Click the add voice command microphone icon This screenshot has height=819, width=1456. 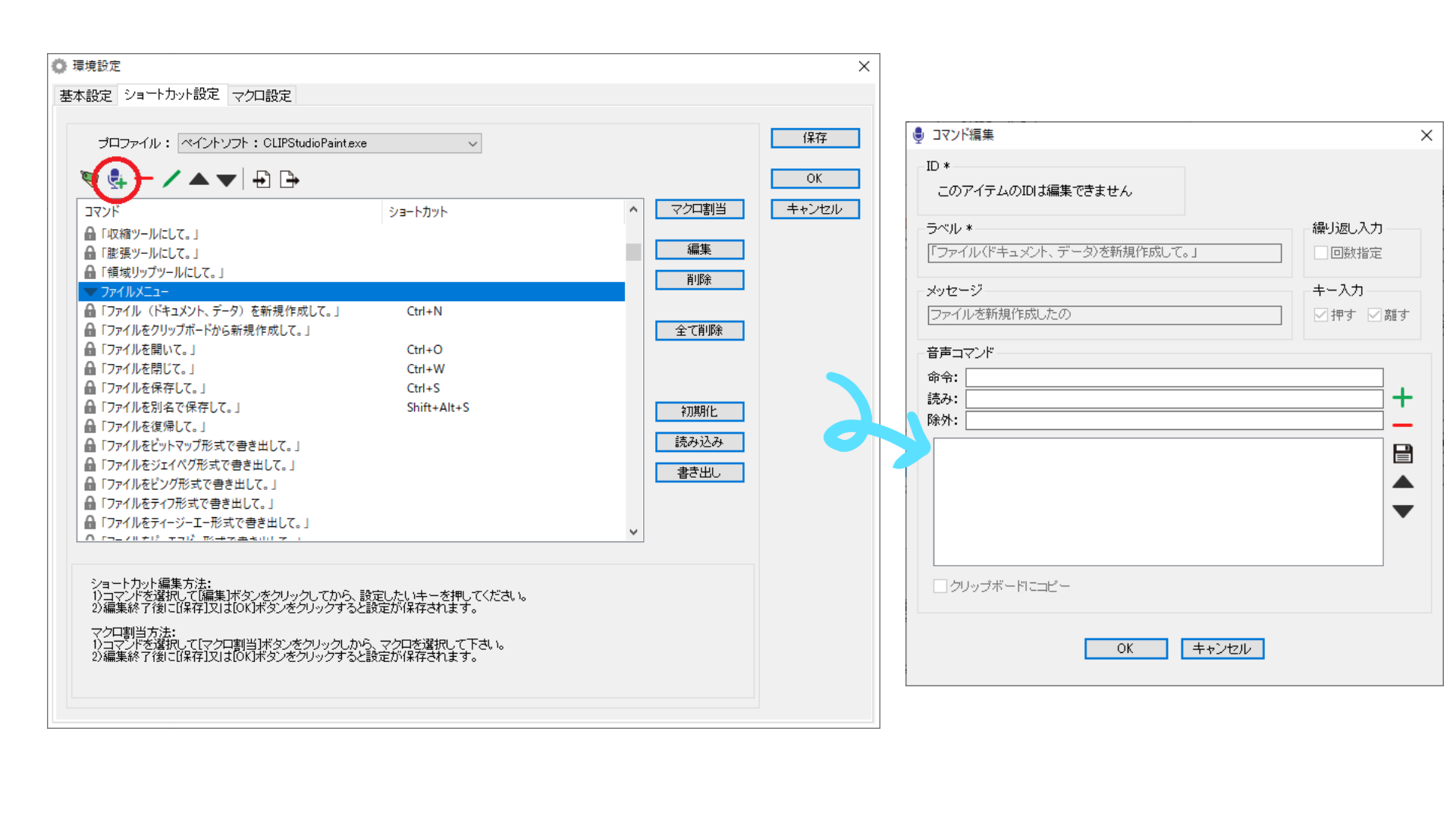point(116,179)
